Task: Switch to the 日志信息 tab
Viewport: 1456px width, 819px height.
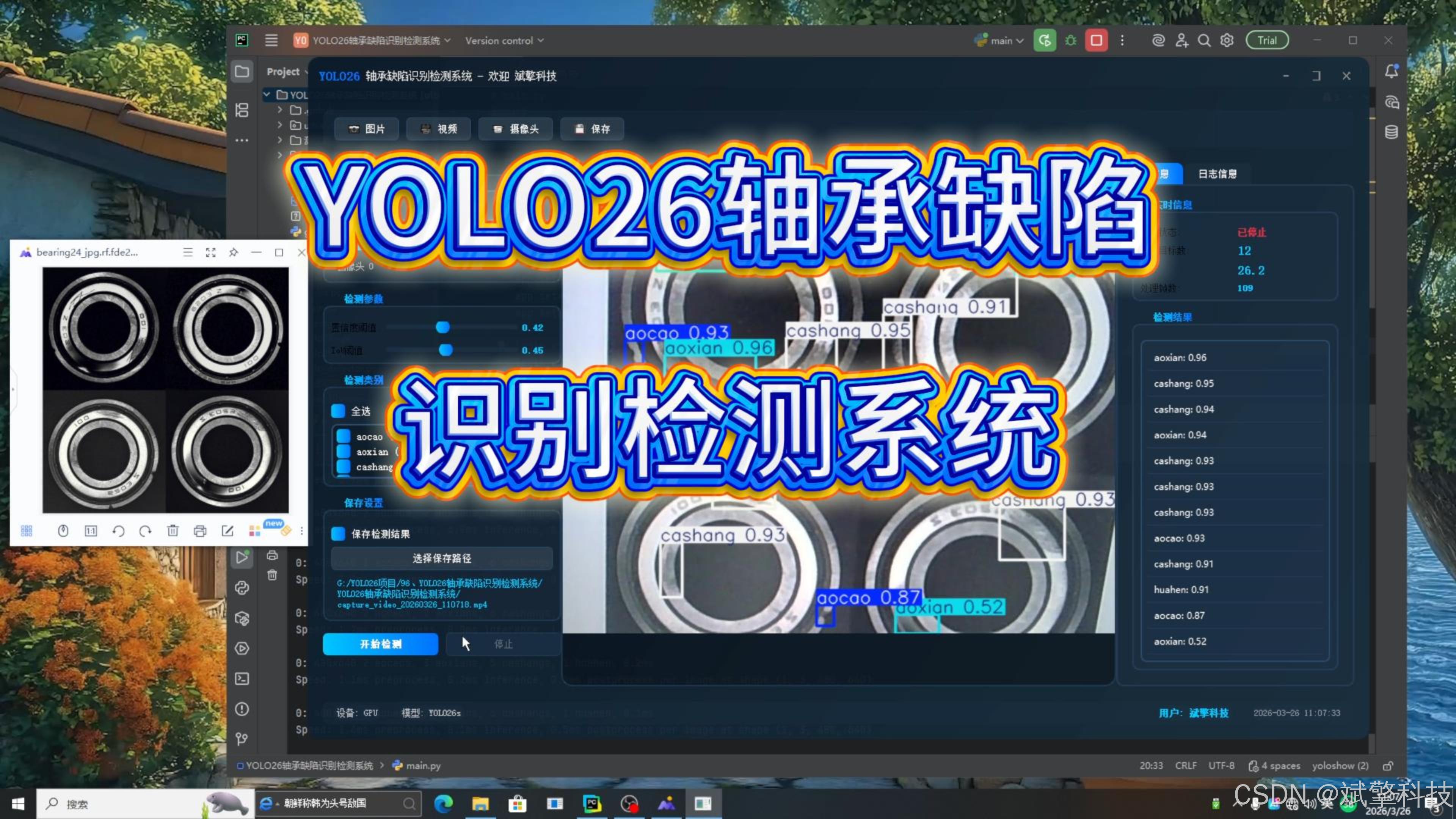Action: 1218,174
